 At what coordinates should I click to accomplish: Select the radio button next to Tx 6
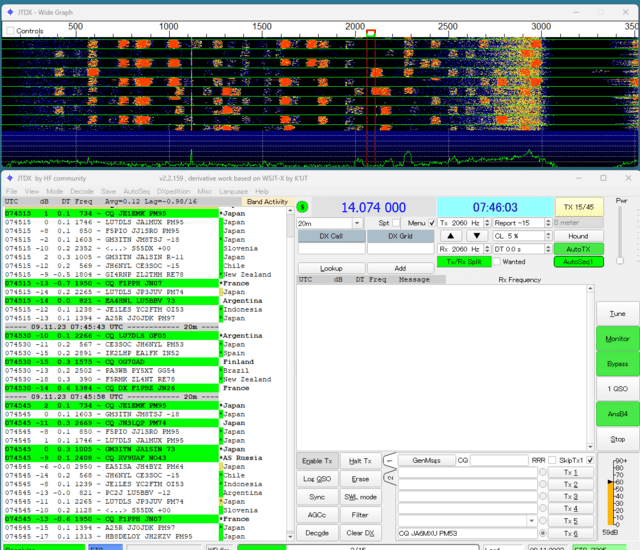[x=542, y=533]
